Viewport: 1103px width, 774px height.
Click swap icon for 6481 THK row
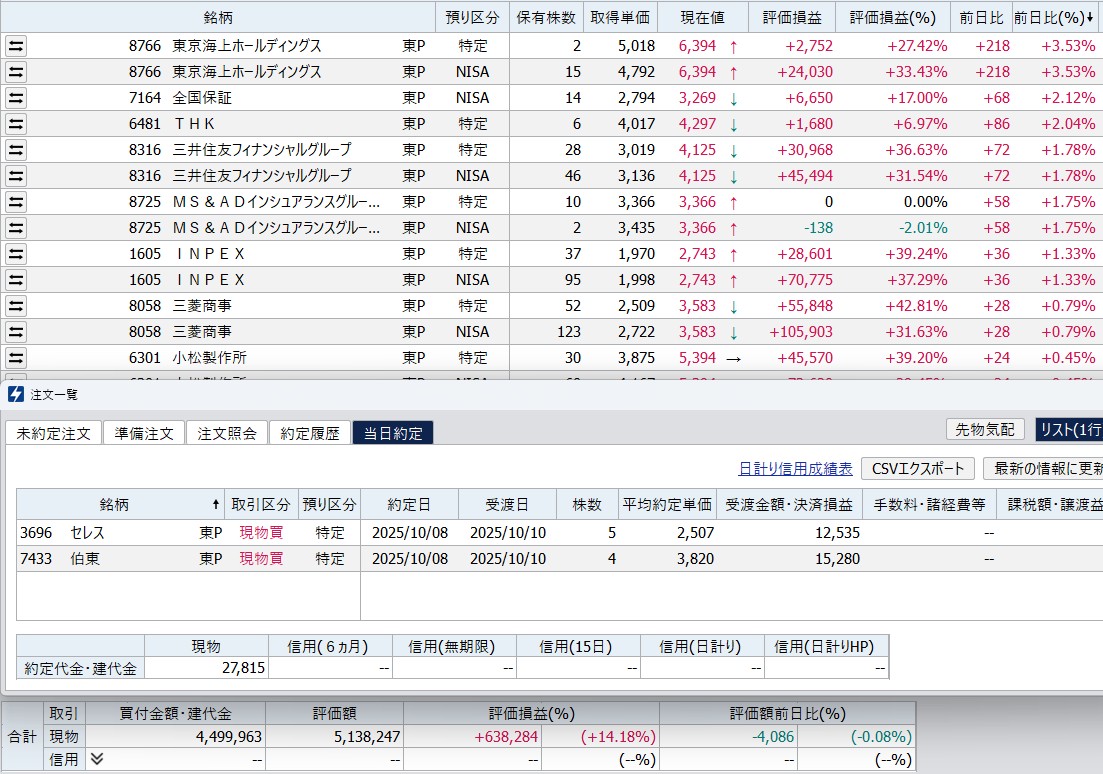[x=15, y=125]
